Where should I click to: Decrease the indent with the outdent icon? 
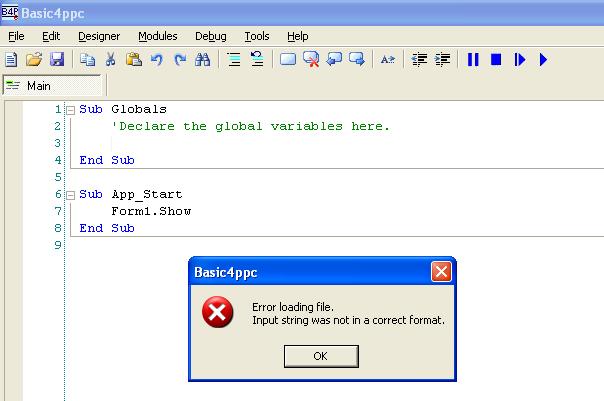pos(419,60)
